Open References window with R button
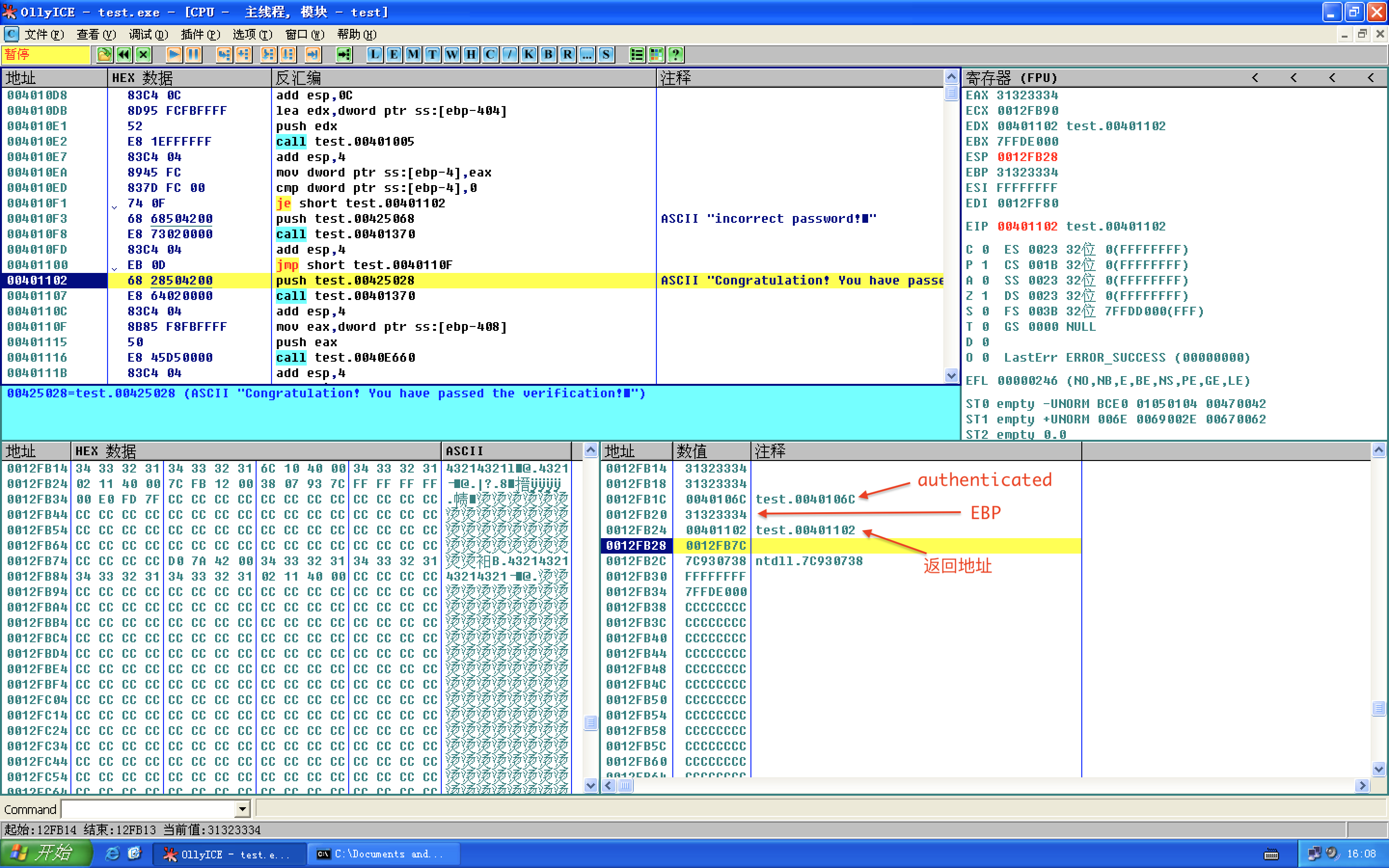This screenshot has width=1389, height=868. coord(567,54)
